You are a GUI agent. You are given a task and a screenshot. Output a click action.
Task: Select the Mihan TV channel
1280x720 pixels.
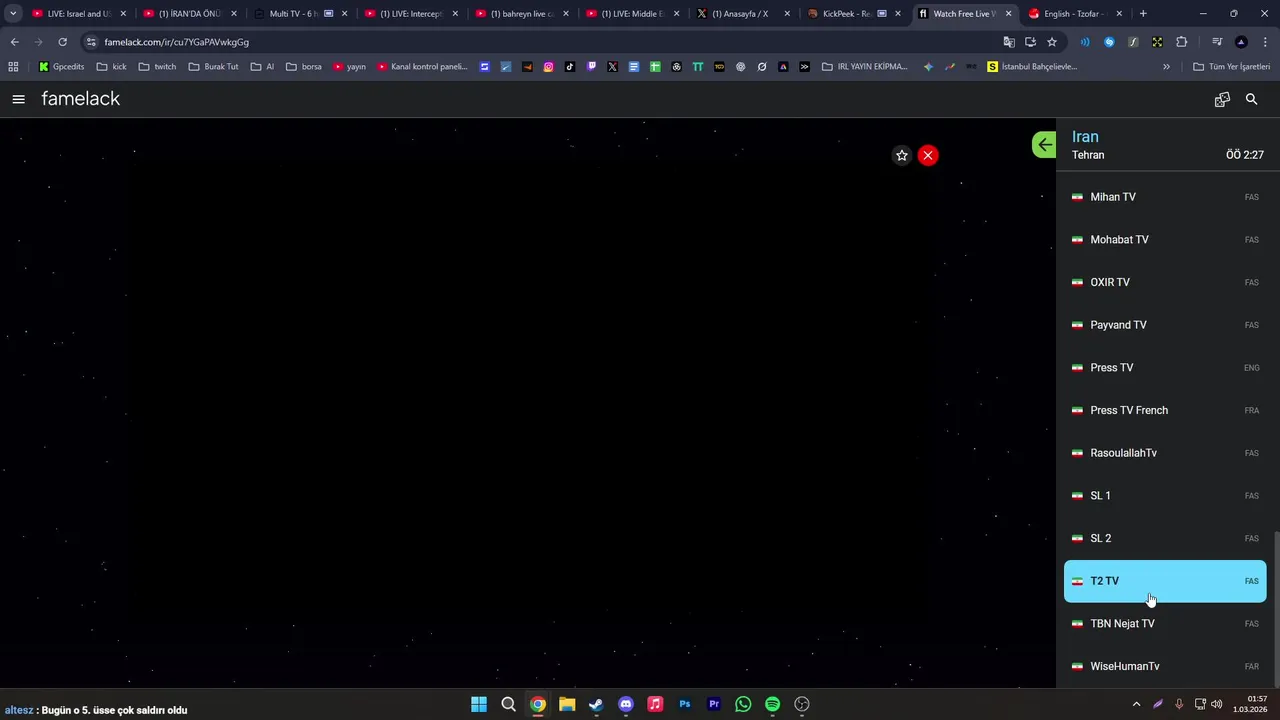point(1165,197)
